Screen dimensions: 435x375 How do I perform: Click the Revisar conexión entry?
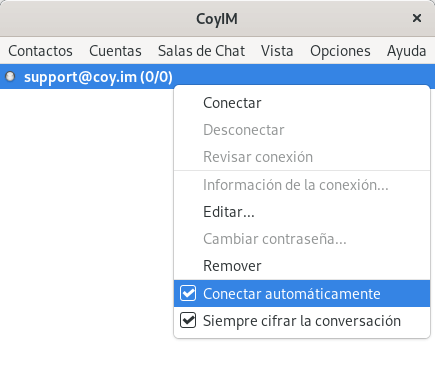[x=302, y=157]
